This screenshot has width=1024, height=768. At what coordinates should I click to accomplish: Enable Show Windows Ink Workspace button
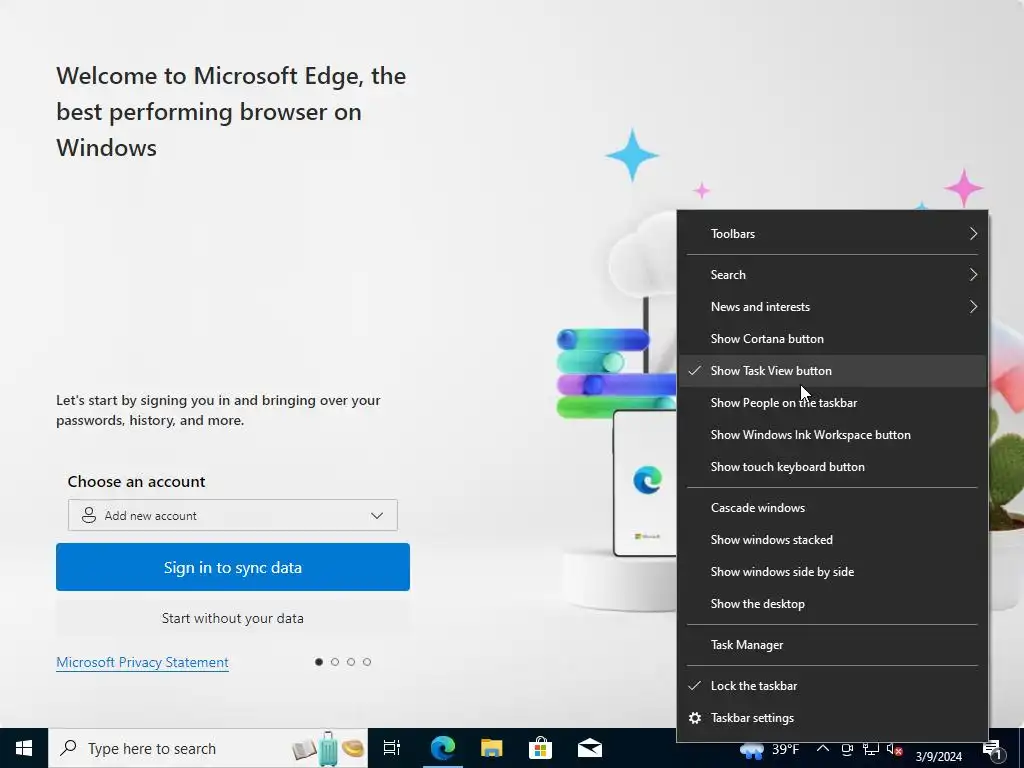[x=832, y=435]
